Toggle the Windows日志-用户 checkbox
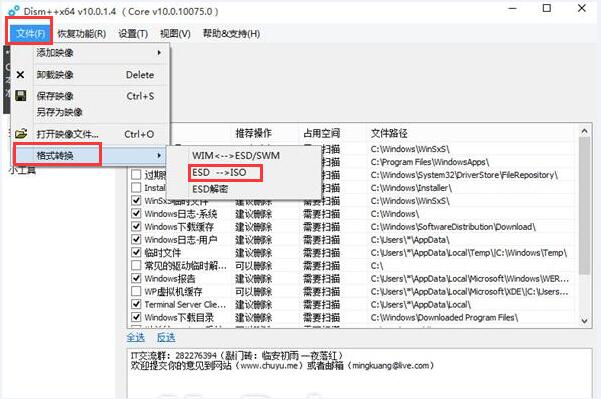The width and height of the screenshot is (601, 399). [x=136, y=239]
